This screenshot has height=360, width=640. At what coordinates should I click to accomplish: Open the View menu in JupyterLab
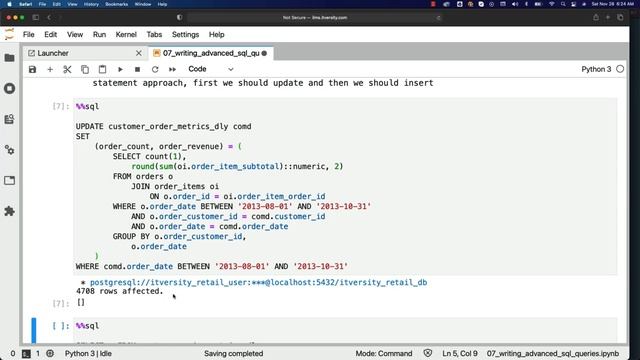pyautogui.click(x=75, y=35)
